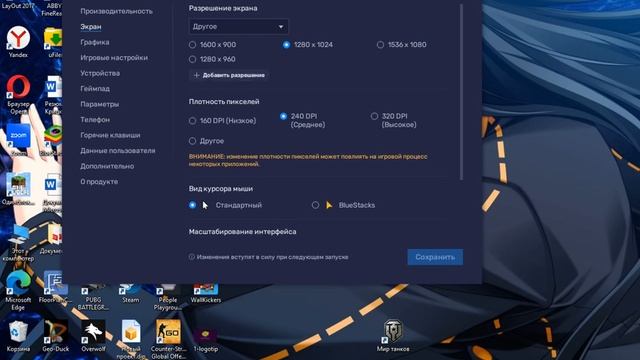Click the Сохранить button
The width and height of the screenshot is (640, 360).
[x=435, y=257]
